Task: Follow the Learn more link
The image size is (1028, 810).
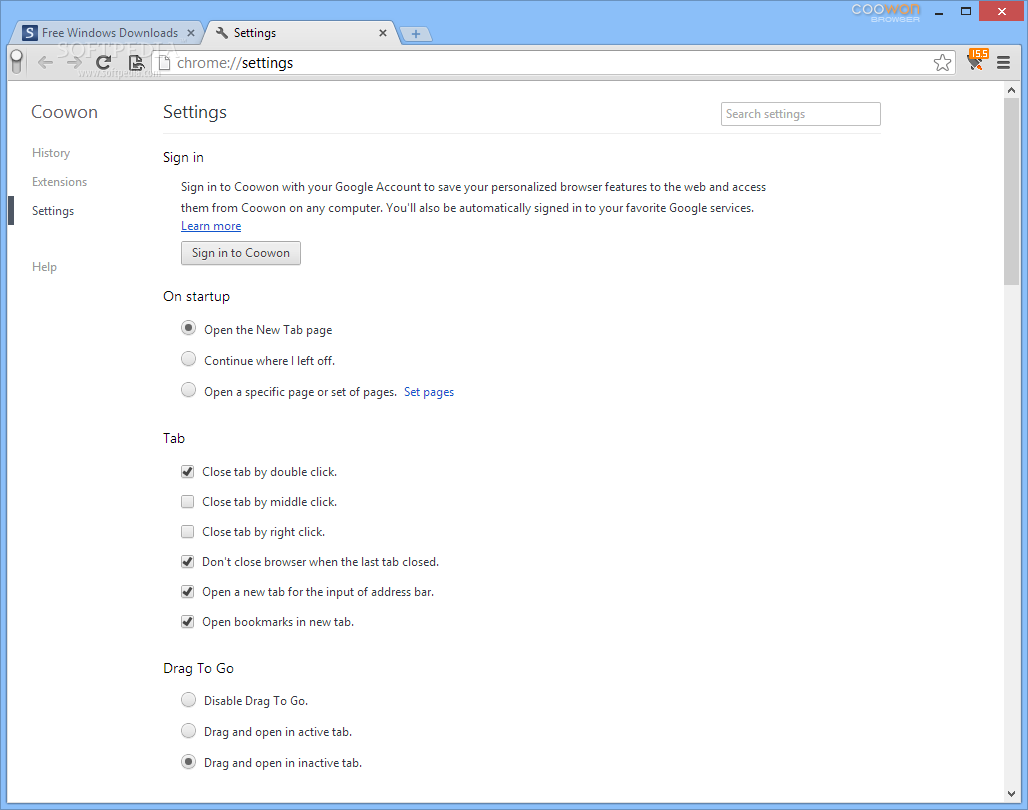Action: click(x=211, y=226)
